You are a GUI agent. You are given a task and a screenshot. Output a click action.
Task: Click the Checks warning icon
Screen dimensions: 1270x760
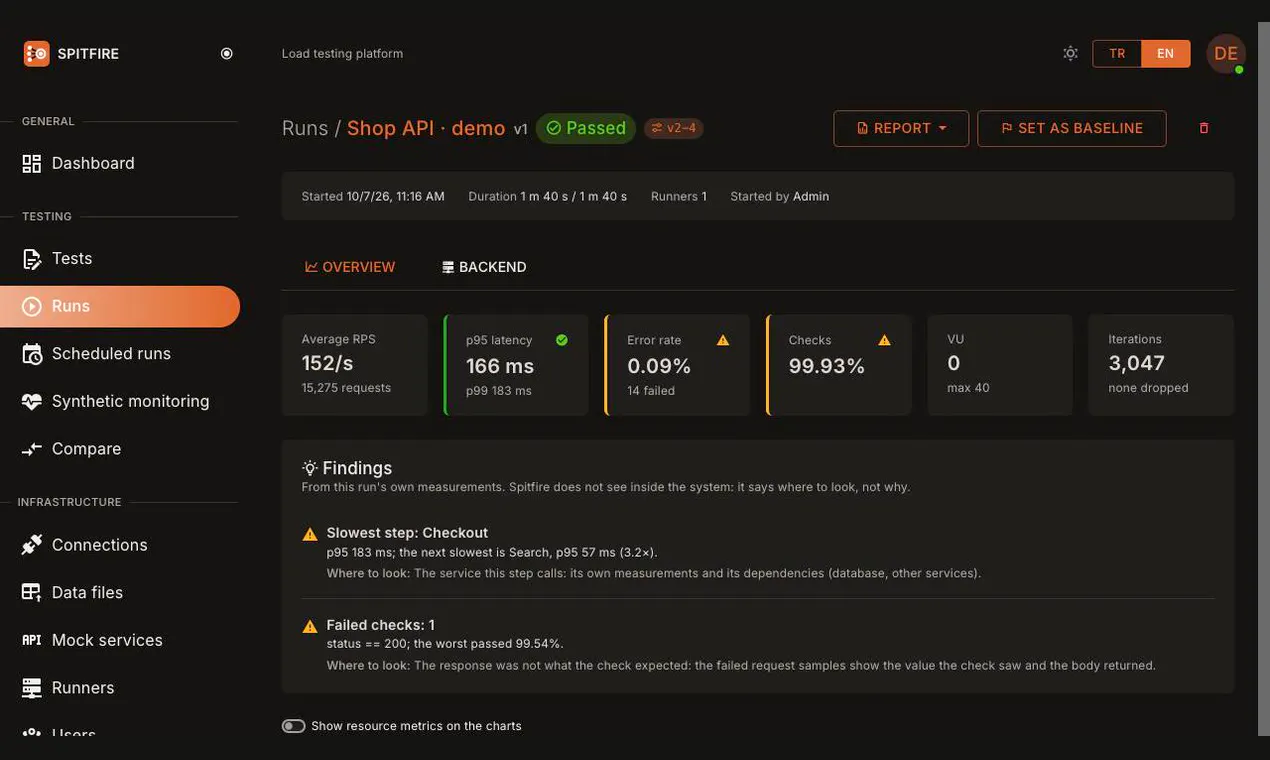(x=884, y=340)
